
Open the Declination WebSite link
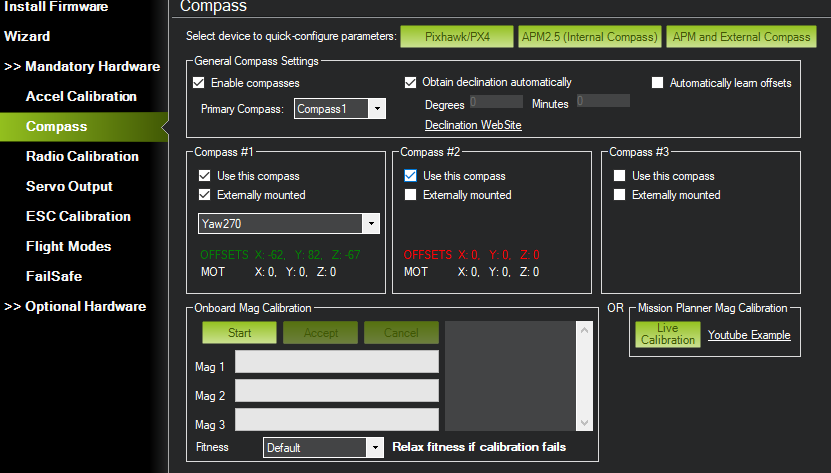click(473, 125)
